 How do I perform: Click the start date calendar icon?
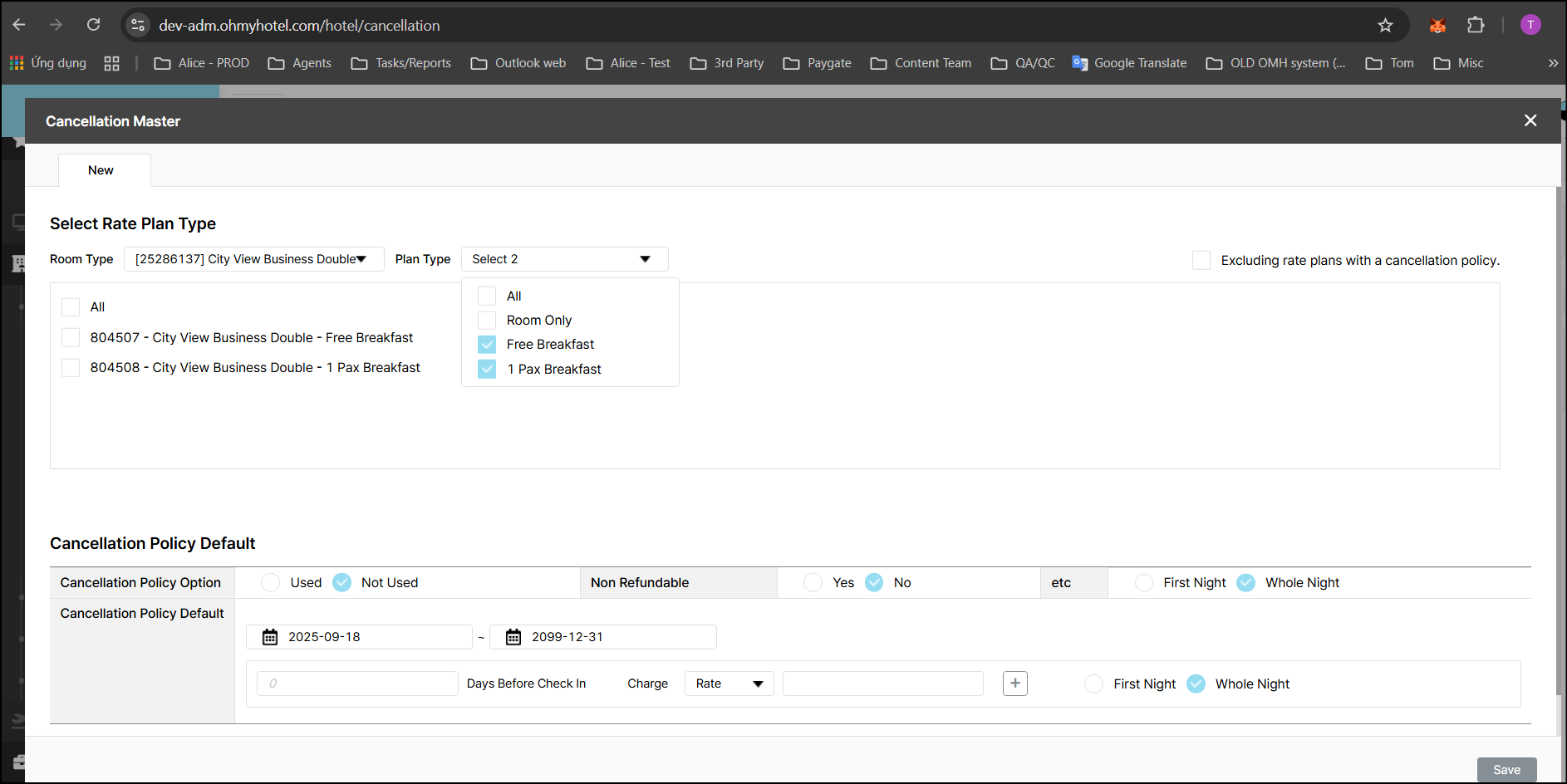[x=270, y=637]
